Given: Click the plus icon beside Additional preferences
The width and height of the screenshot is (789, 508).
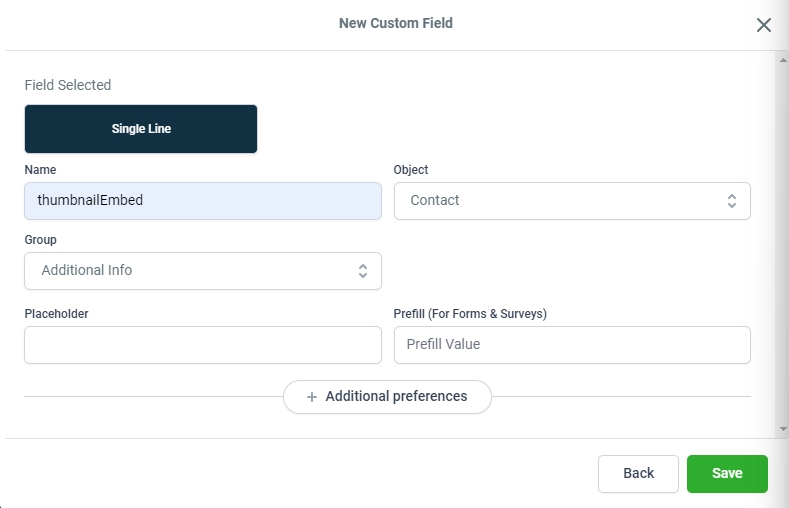Looking at the screenshot, I should [x=312, y=397].
